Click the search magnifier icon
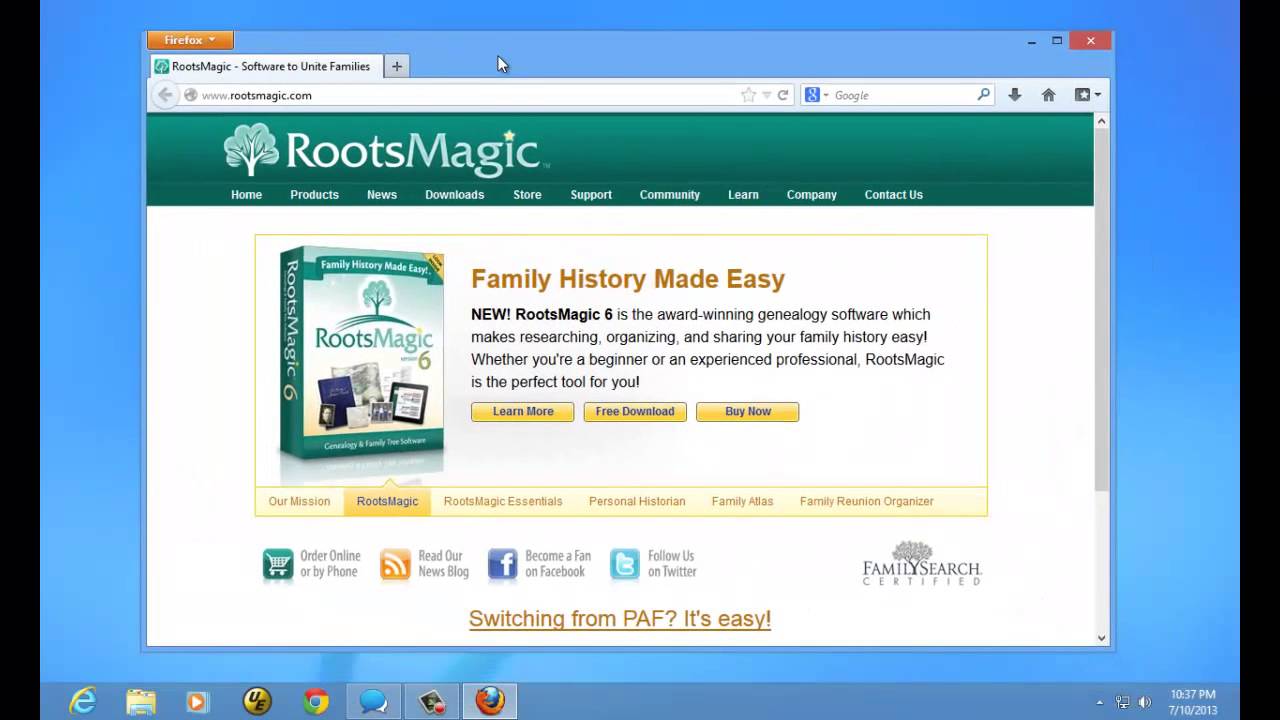1280x720 pixels. coord(984,95)
